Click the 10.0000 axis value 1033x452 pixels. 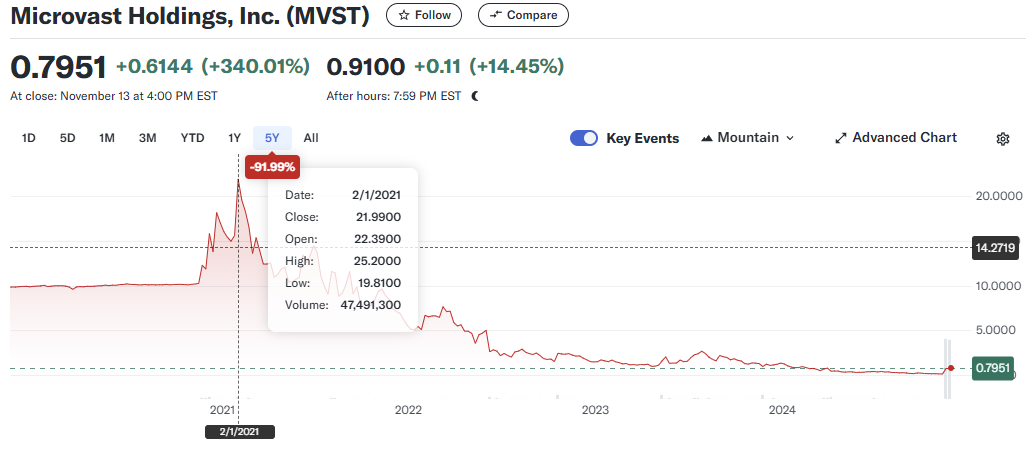[x=997, y=287]
